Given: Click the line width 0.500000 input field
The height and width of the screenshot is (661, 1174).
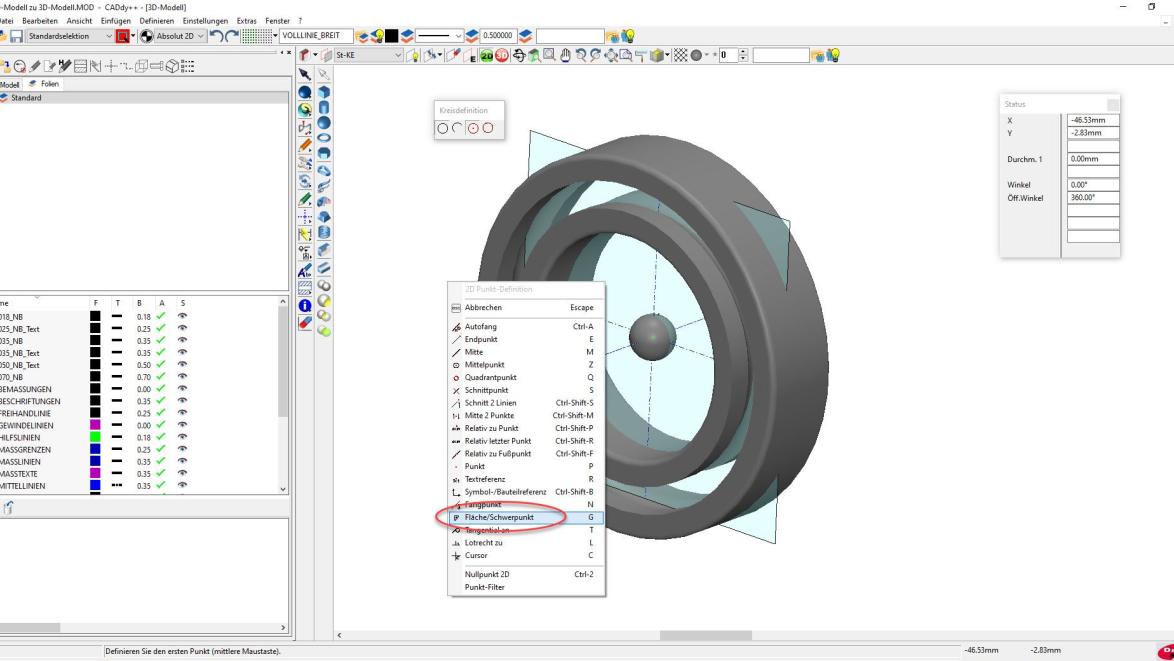Looking at the screenshot, I should click(x=497, y=36).
